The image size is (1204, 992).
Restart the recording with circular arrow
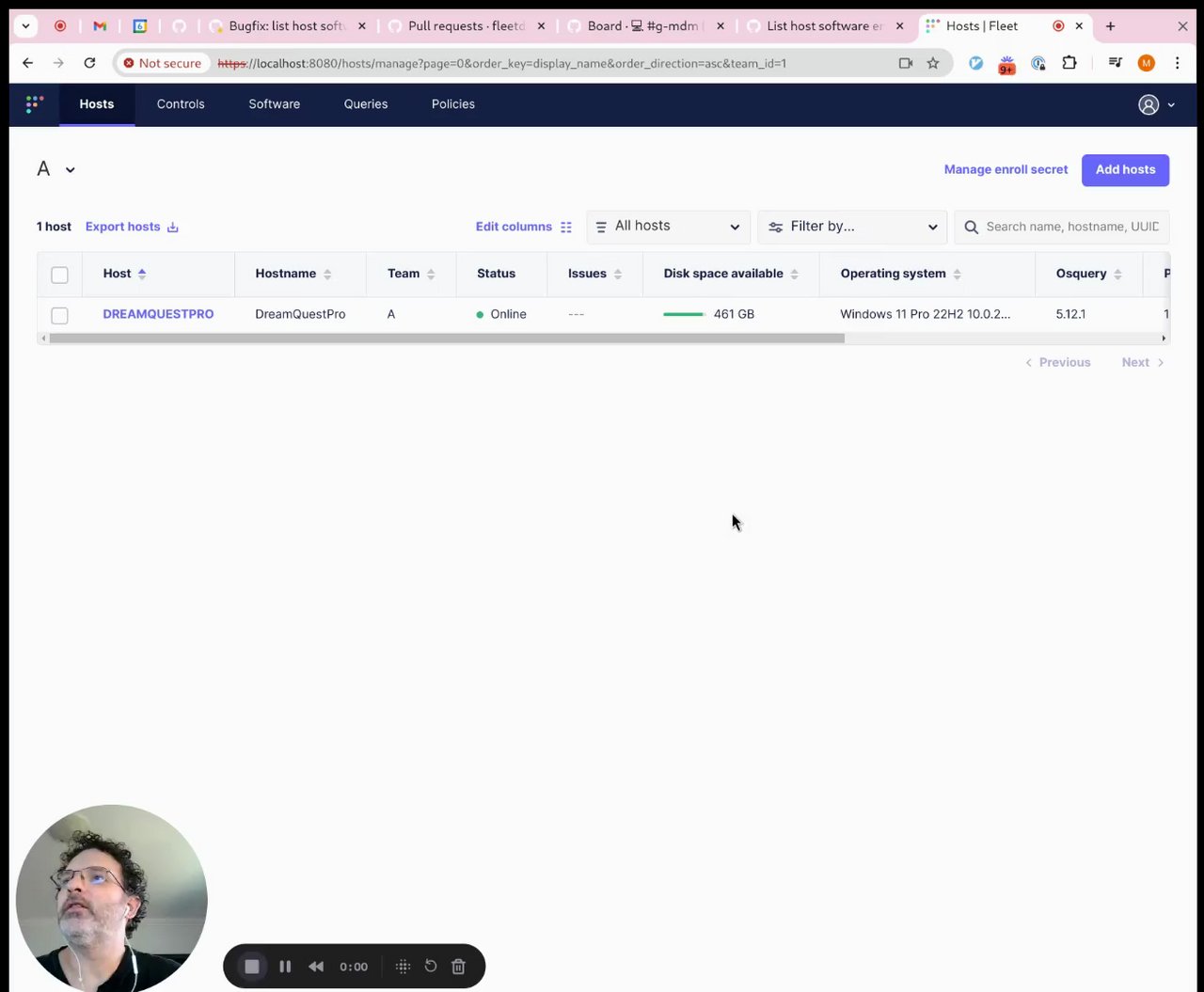coord(431,966)
